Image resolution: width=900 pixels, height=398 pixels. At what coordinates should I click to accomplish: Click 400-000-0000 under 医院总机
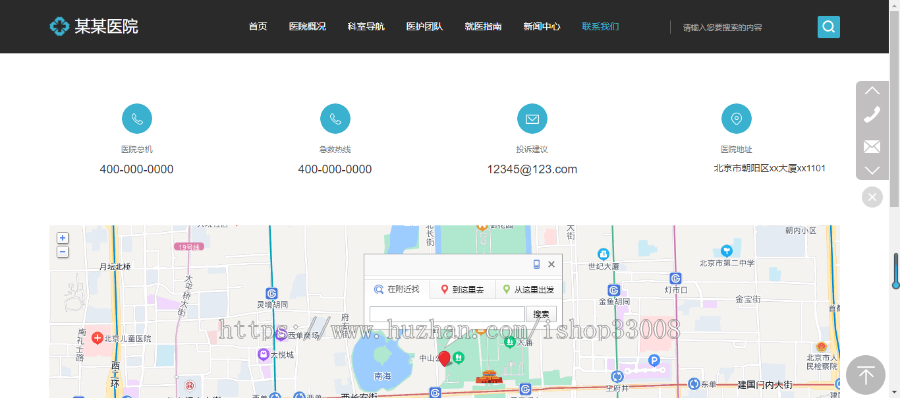point(137,169)
